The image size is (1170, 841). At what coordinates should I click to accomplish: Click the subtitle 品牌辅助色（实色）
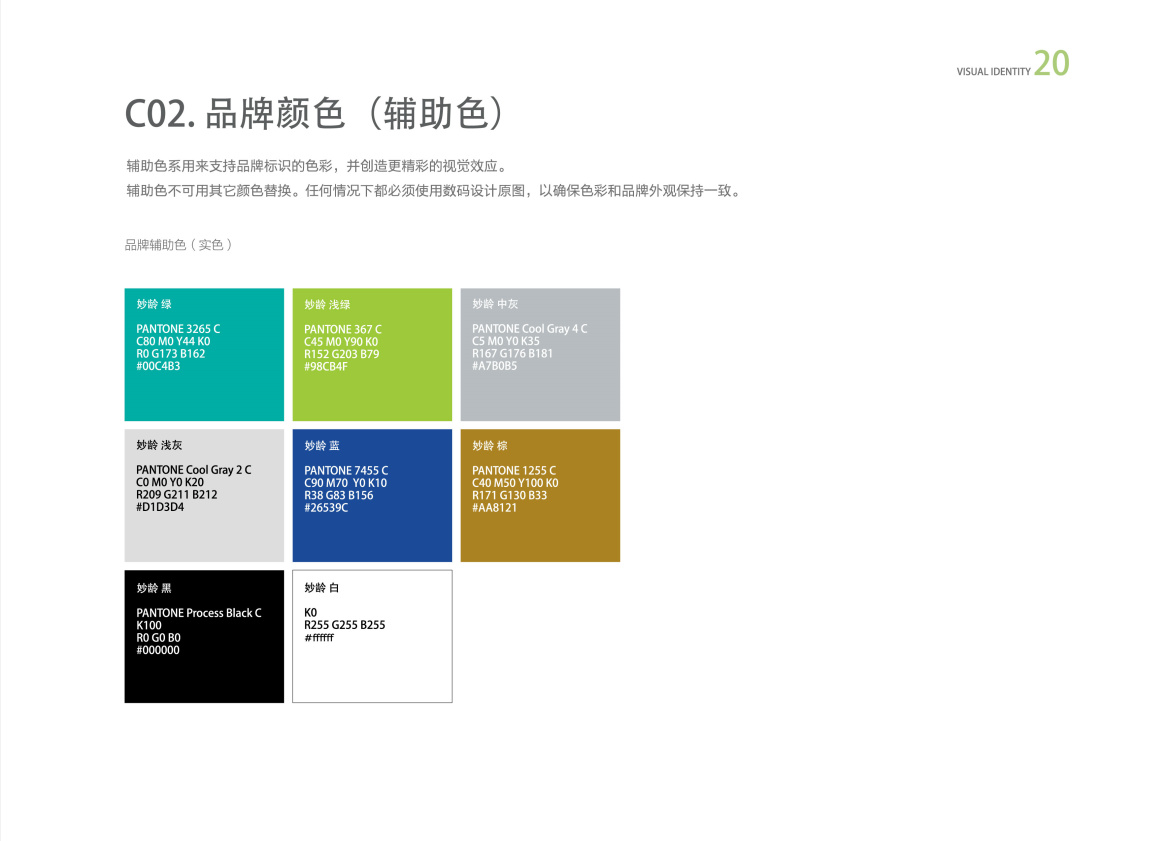178,245
